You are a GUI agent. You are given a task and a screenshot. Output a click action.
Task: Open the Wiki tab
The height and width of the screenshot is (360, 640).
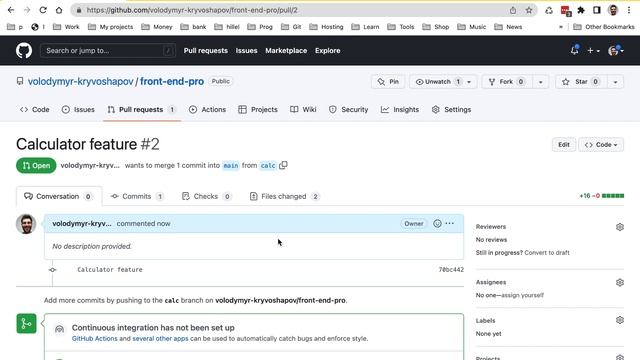pos(303,109)
